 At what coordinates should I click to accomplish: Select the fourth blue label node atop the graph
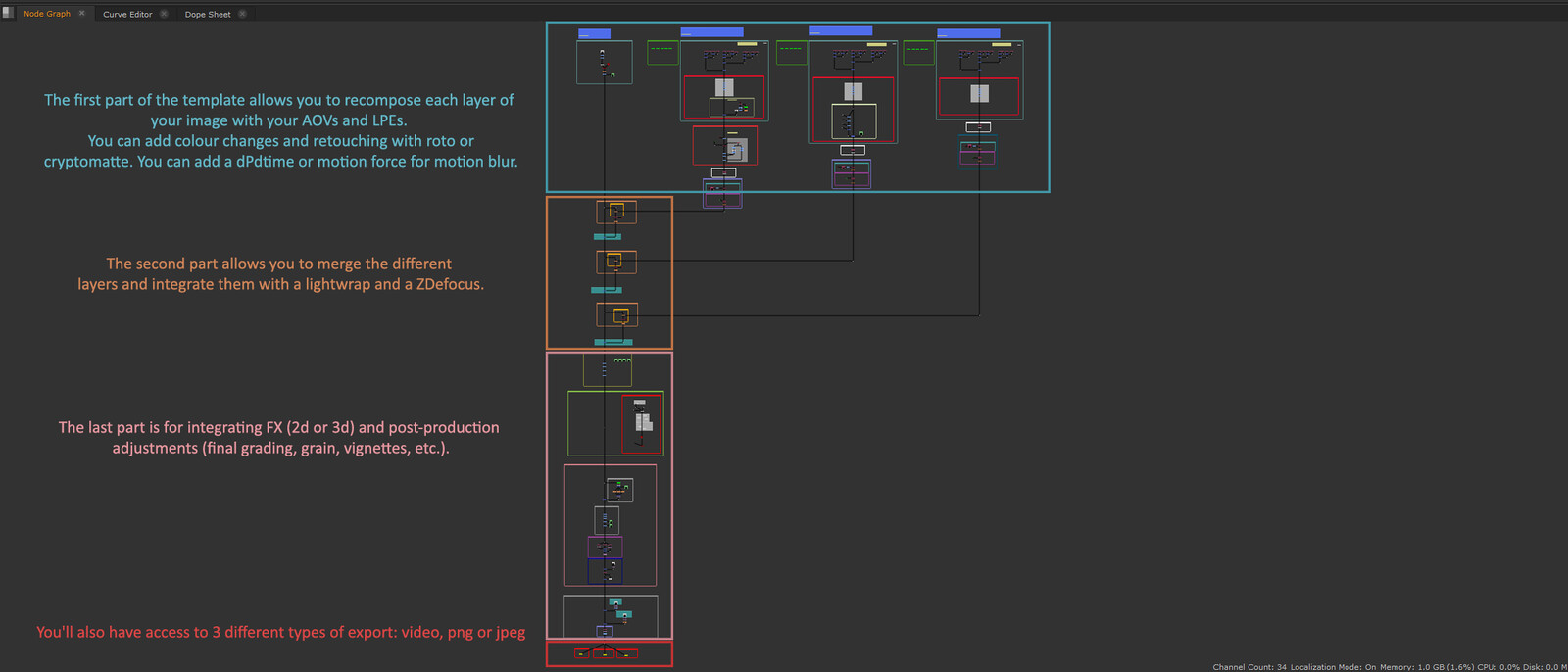[968, 33]
